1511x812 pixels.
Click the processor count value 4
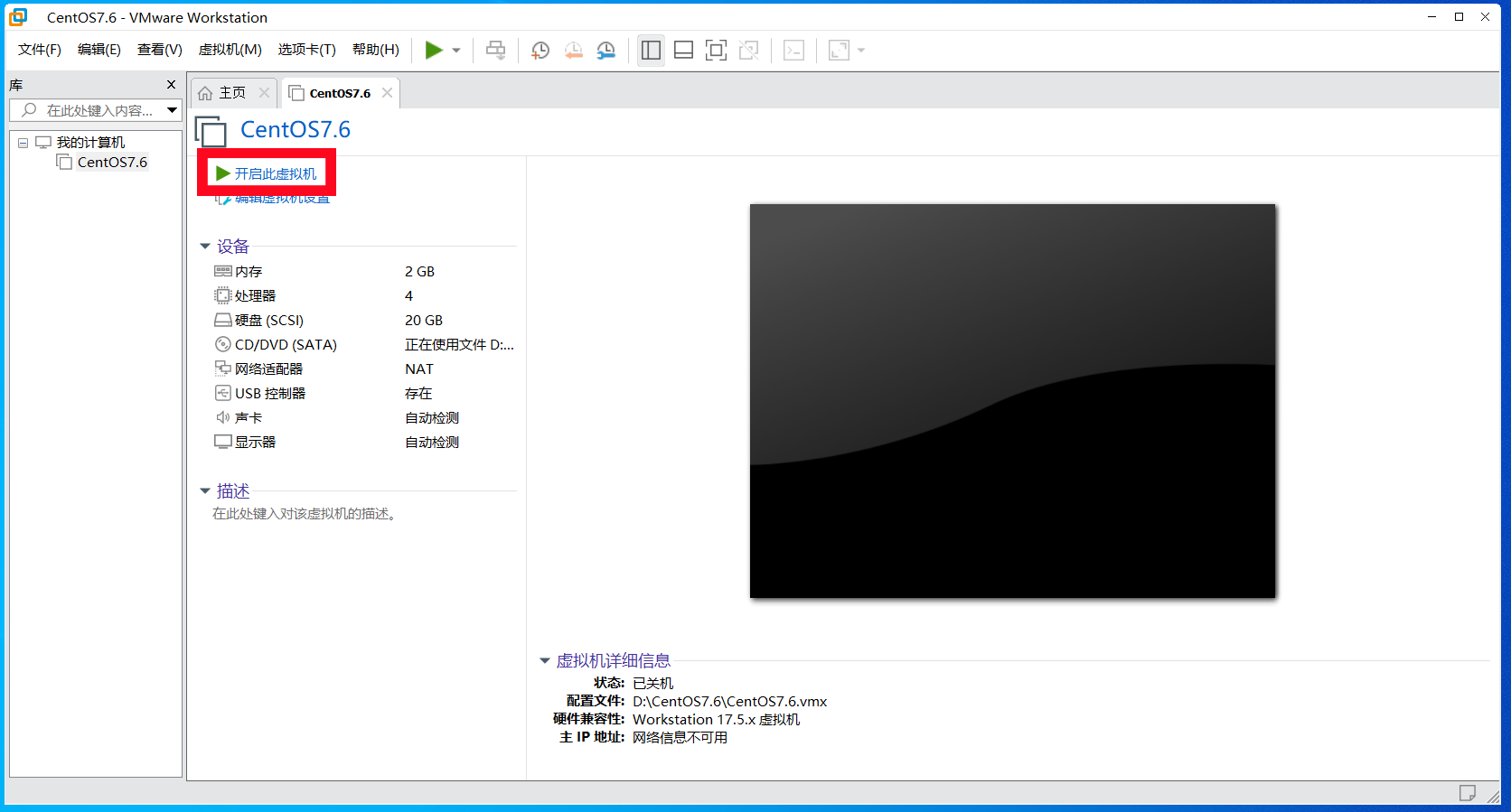pyautogui.click(x=408, y=295)
